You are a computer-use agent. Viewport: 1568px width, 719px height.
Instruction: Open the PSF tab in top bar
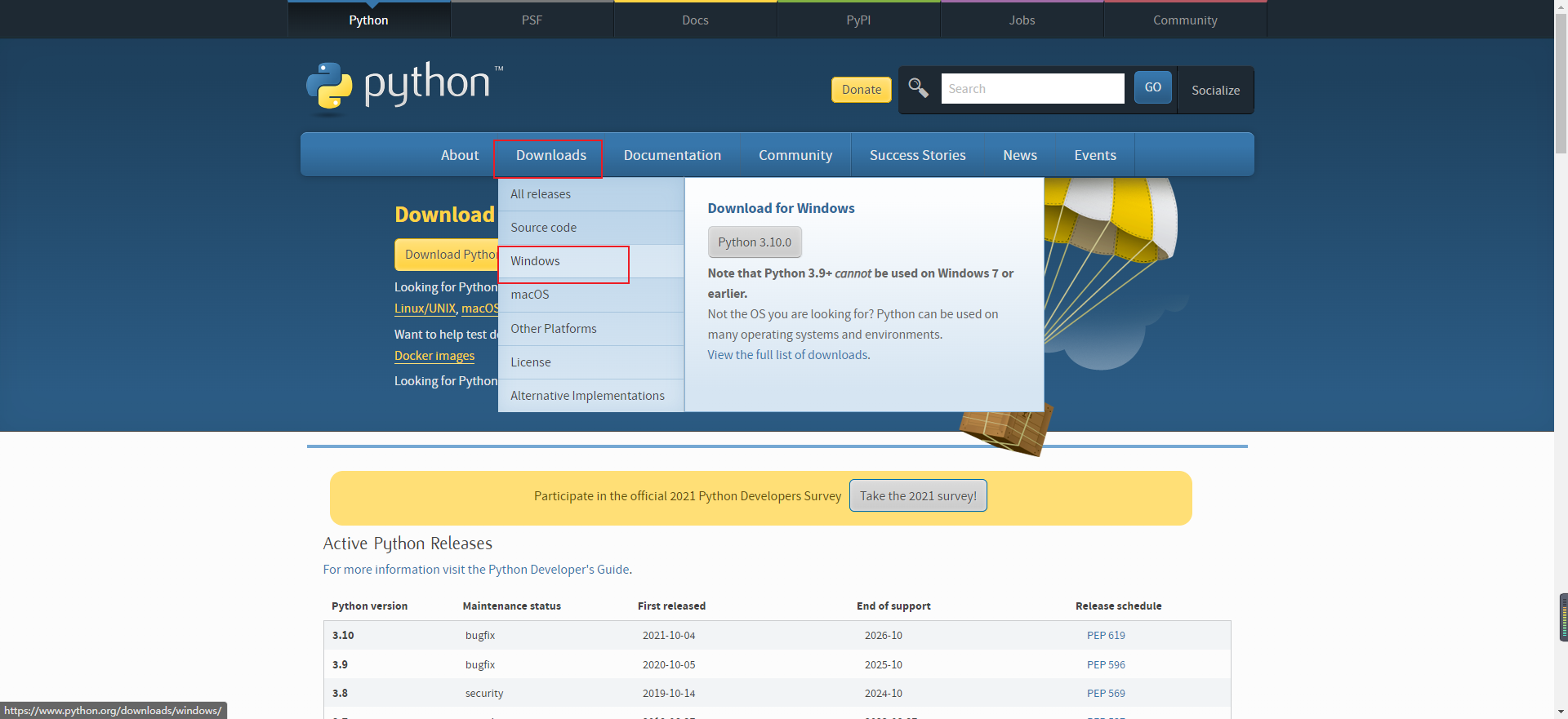coord(532,20)
